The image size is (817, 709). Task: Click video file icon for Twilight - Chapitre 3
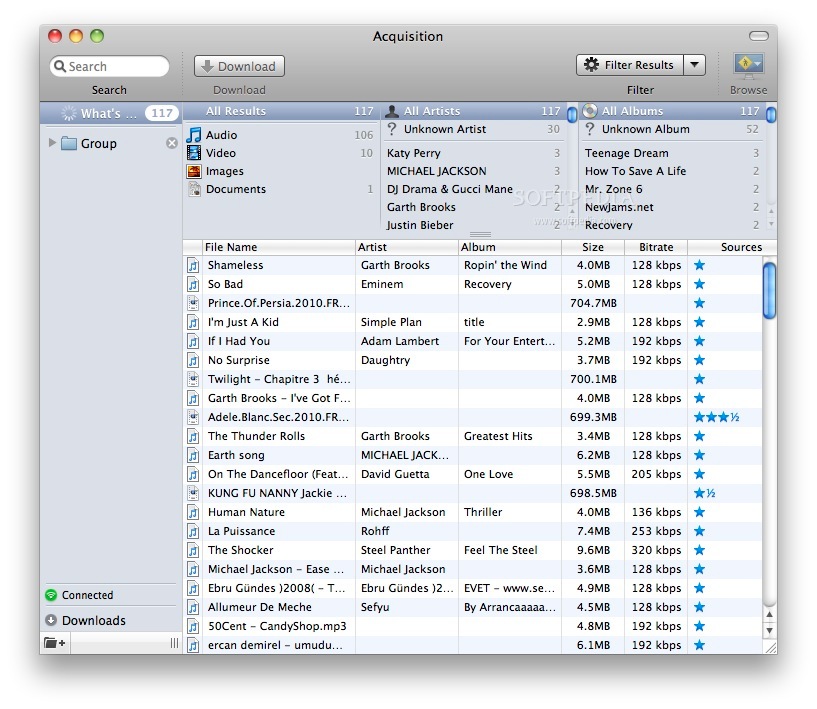[x=193, y=379]
